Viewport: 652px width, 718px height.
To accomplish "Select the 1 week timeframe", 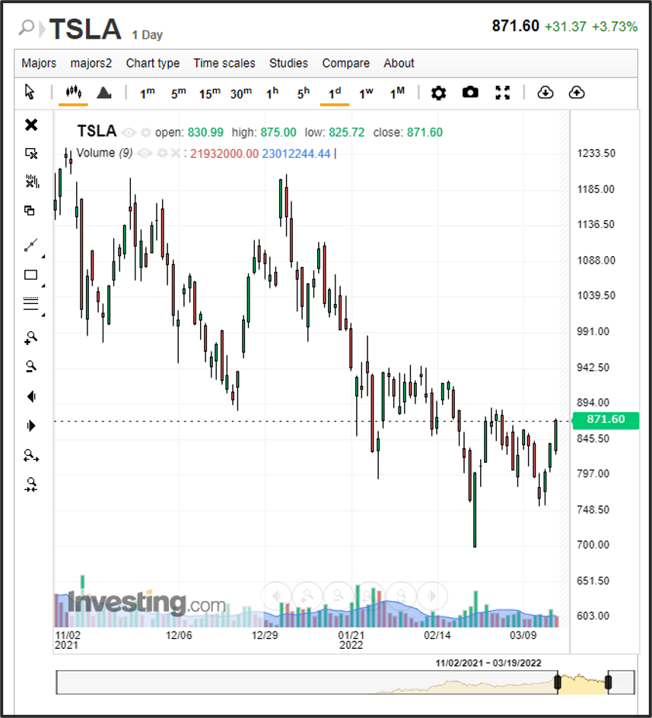I will point(366,93).
